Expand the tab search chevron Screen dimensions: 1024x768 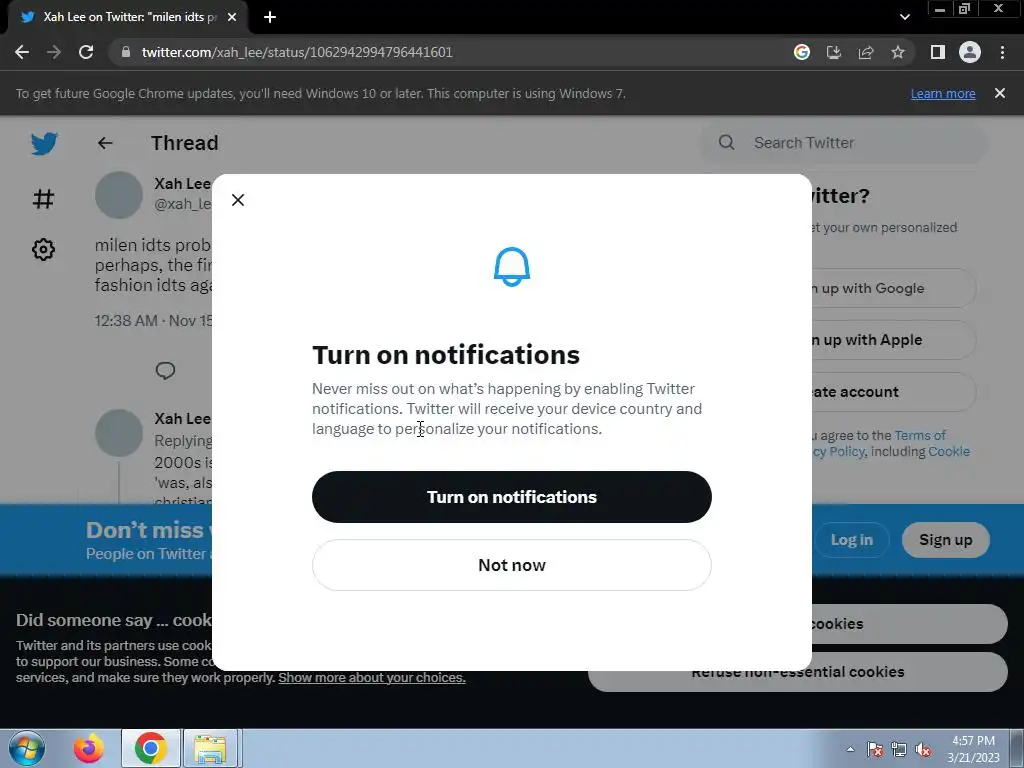[904, 17]
